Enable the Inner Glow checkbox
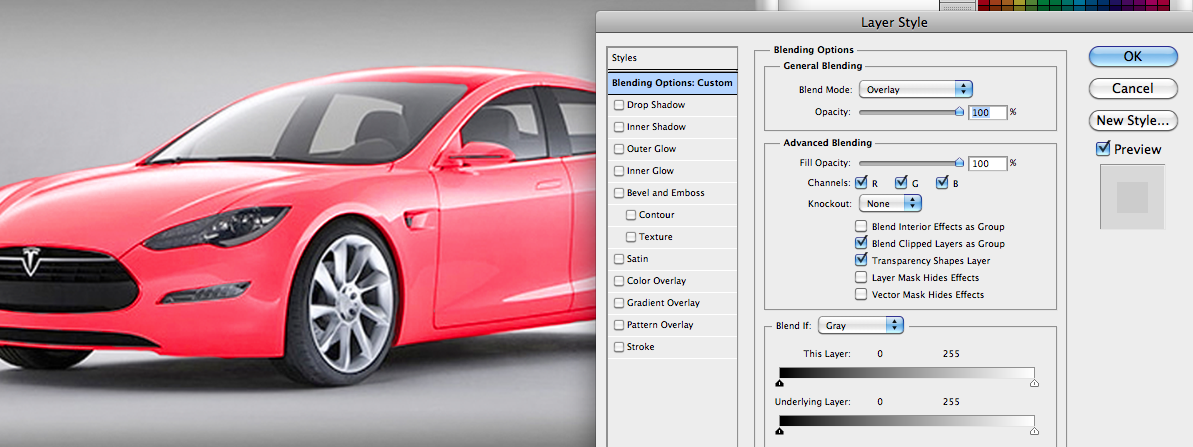The width and height of the screenshot is (1193, 447). (x=619, y=171)
